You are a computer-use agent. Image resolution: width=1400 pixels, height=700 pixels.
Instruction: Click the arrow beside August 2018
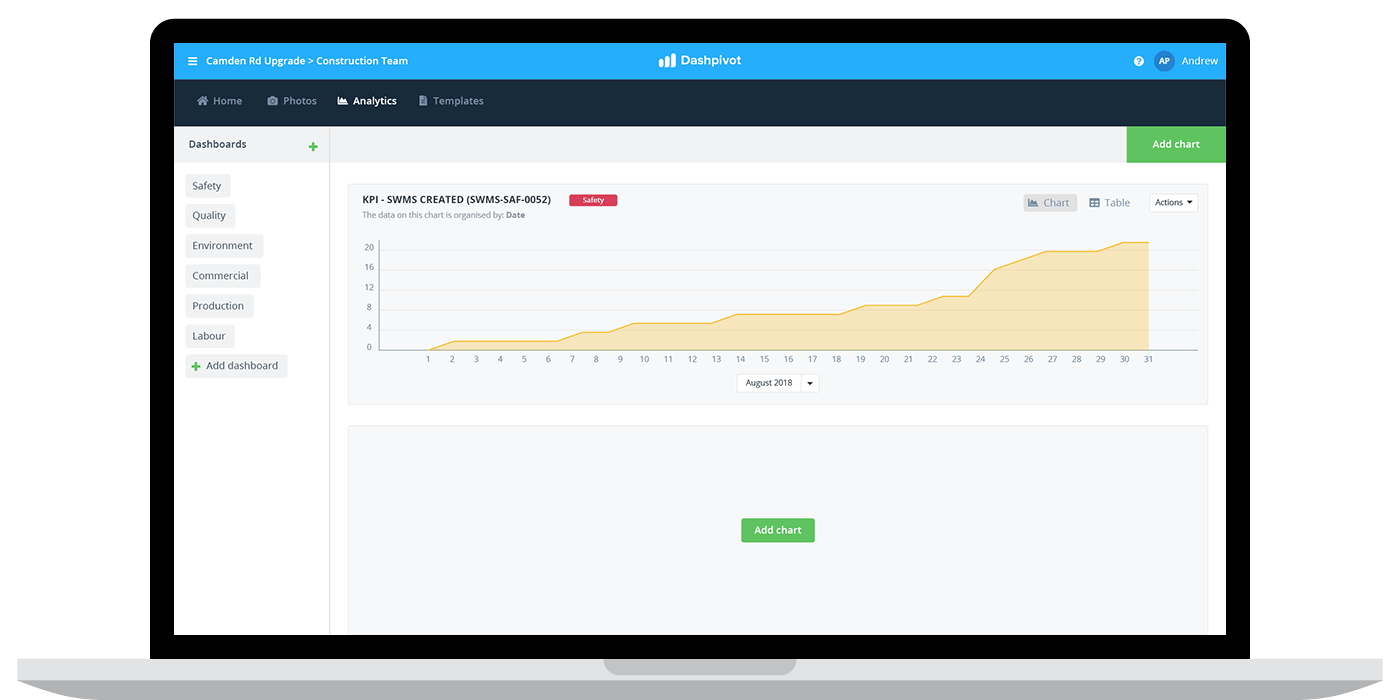coord(810,383)
